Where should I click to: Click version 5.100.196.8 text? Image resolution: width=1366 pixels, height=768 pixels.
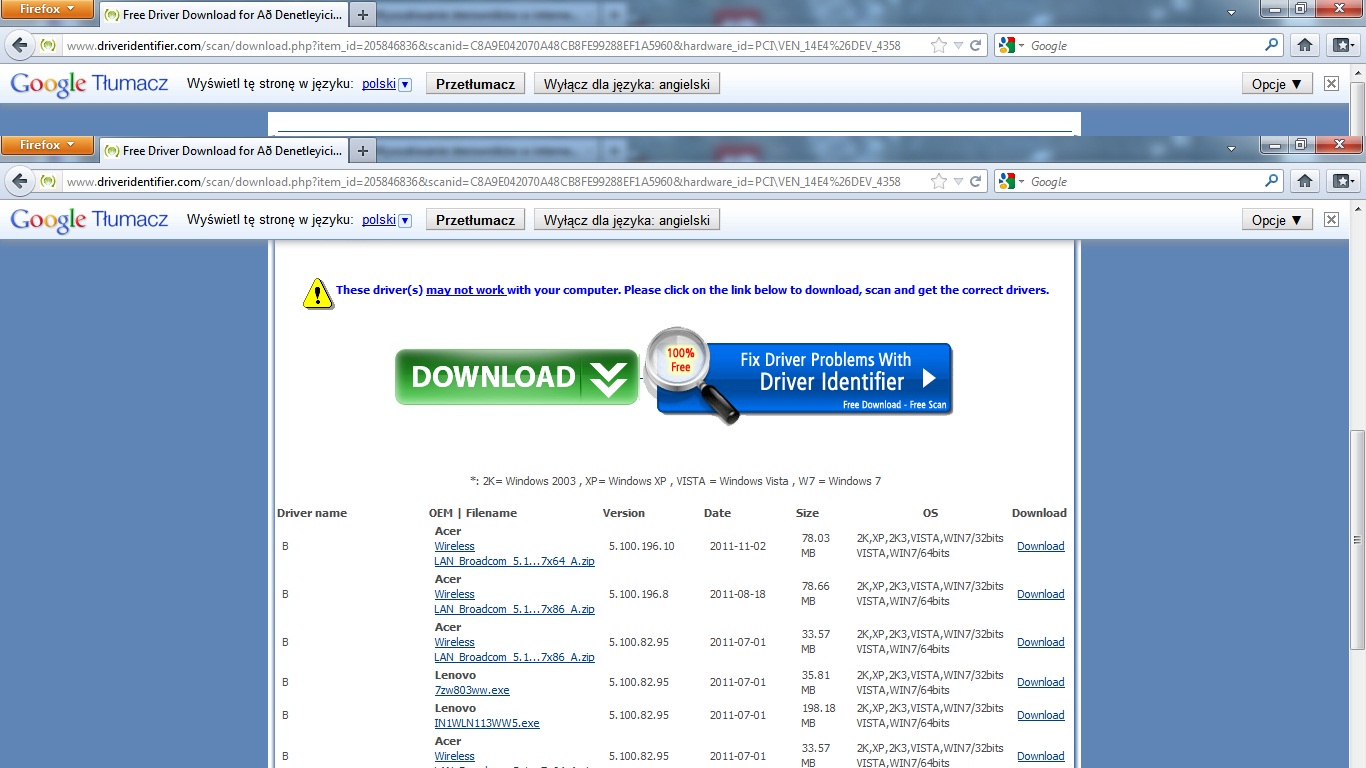(638, 594)
